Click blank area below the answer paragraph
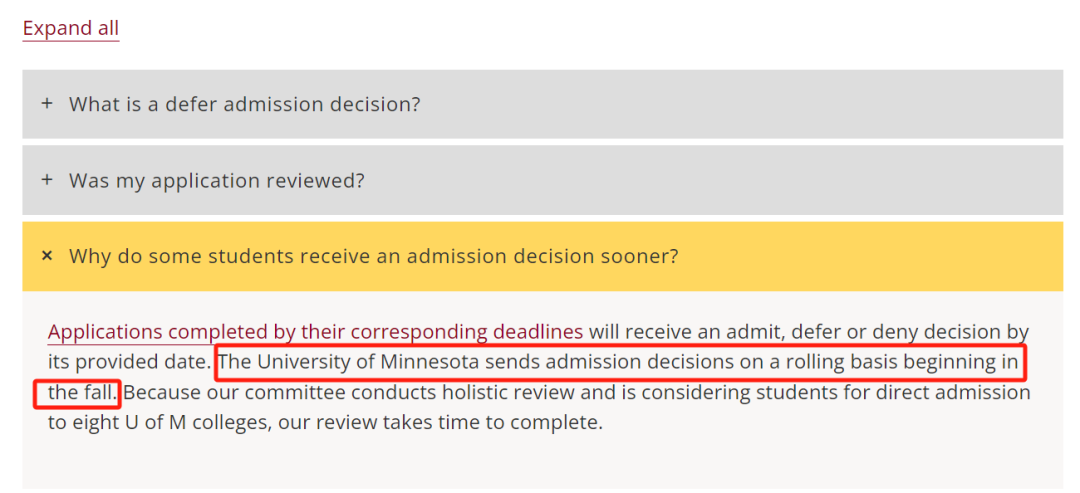The image size is (1080, 493). pyautogui.click(x=540, y=464)
